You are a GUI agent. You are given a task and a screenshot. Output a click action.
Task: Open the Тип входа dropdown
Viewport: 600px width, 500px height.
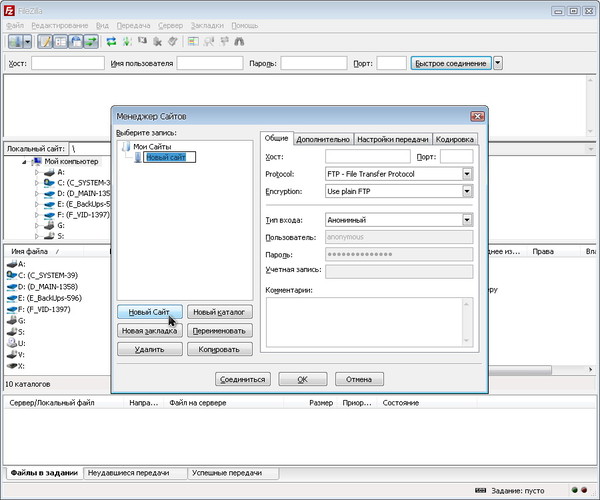click(467, 220)
